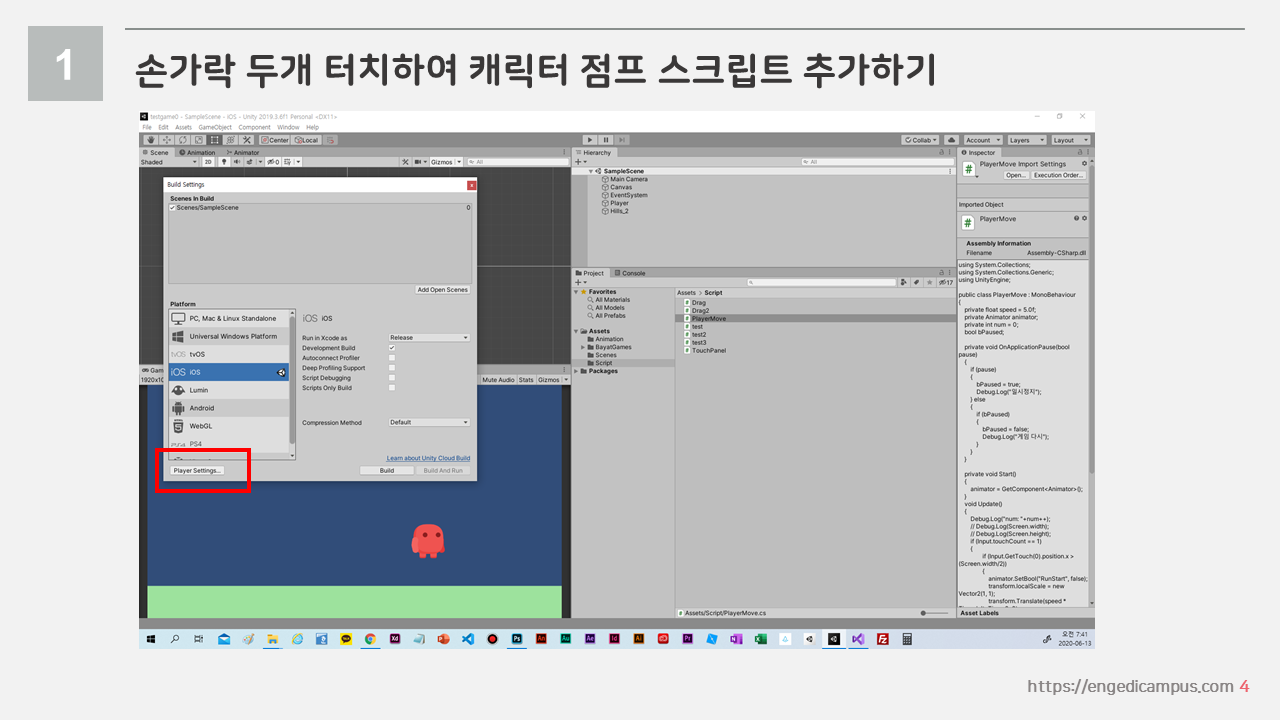Open Windows Start menu
The image size is (1280, 720).
click(x=151, y=639)
